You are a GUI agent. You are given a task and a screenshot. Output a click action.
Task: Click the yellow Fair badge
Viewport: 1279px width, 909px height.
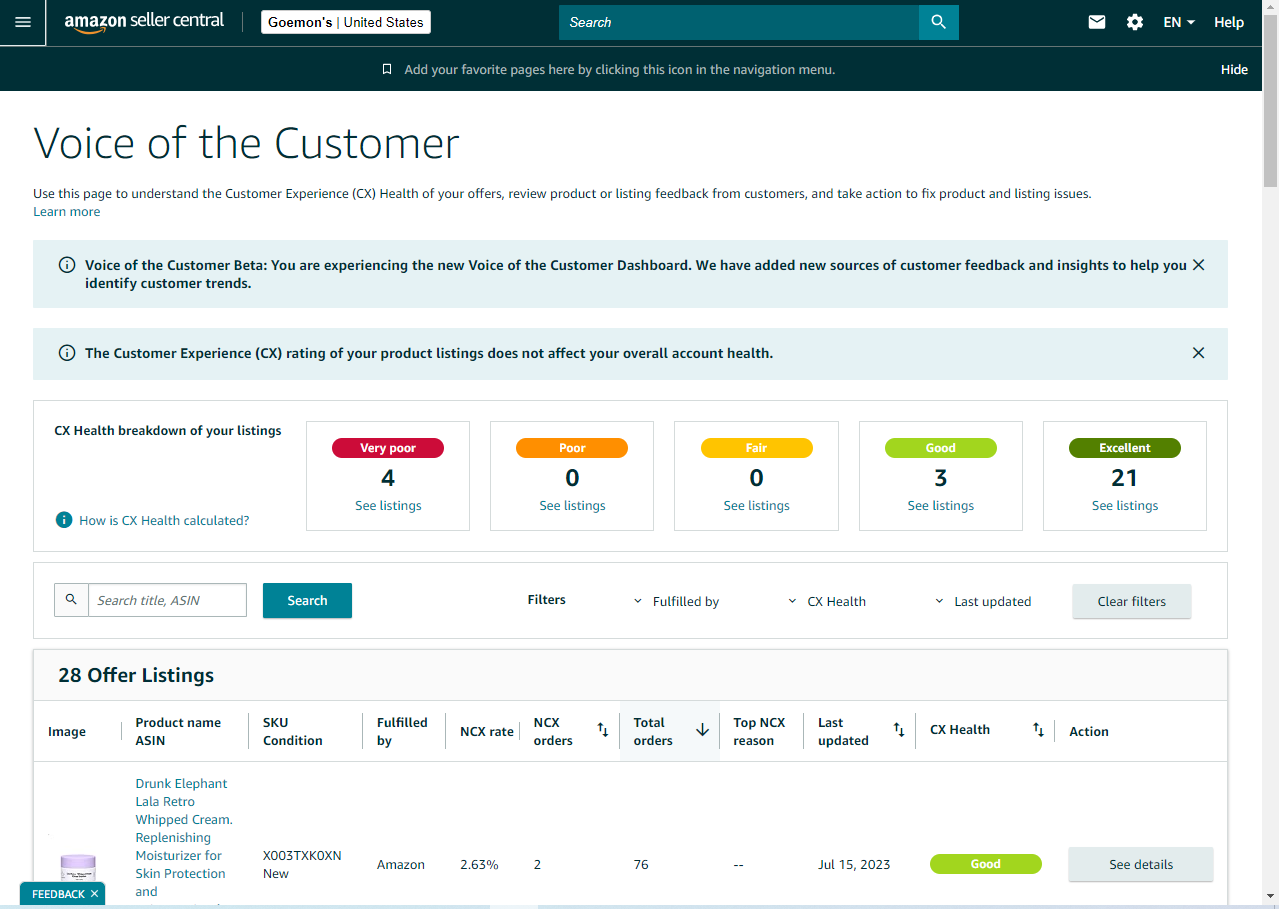pos(756,448)
